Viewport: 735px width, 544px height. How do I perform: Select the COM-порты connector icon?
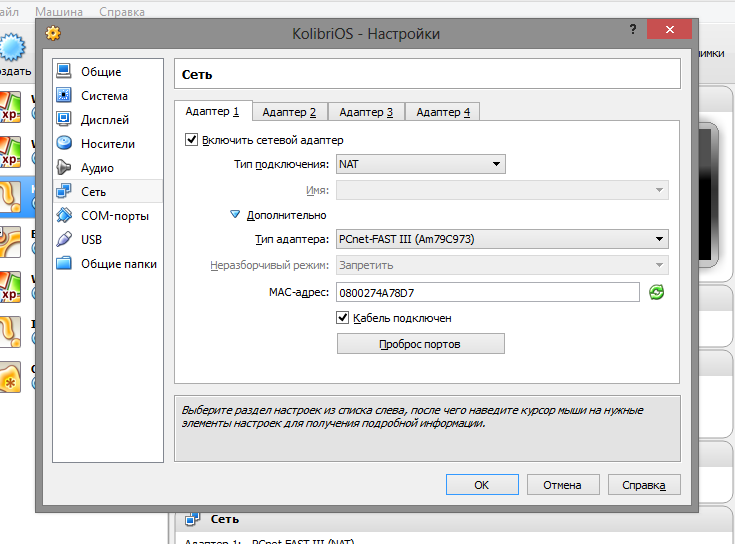point(64,215)
